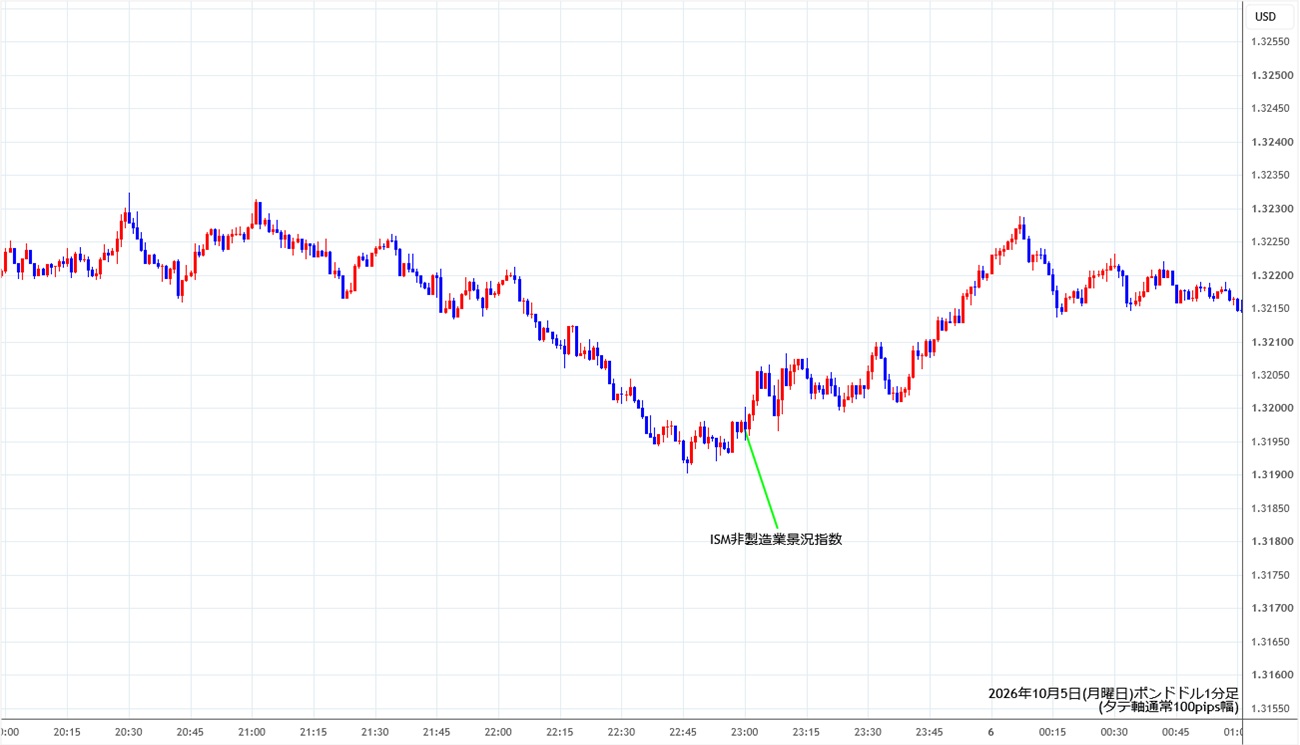Click the 22:00 time axis label
1300x745 pixels.
point(498,732)
